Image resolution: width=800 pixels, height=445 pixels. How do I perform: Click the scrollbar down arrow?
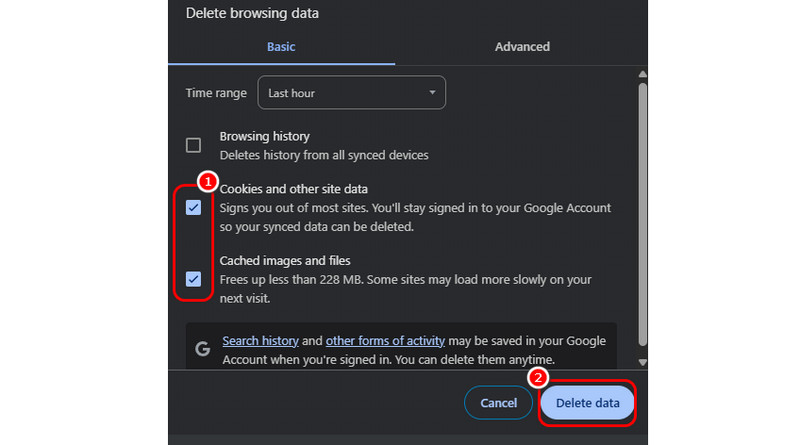coord(643,361)
